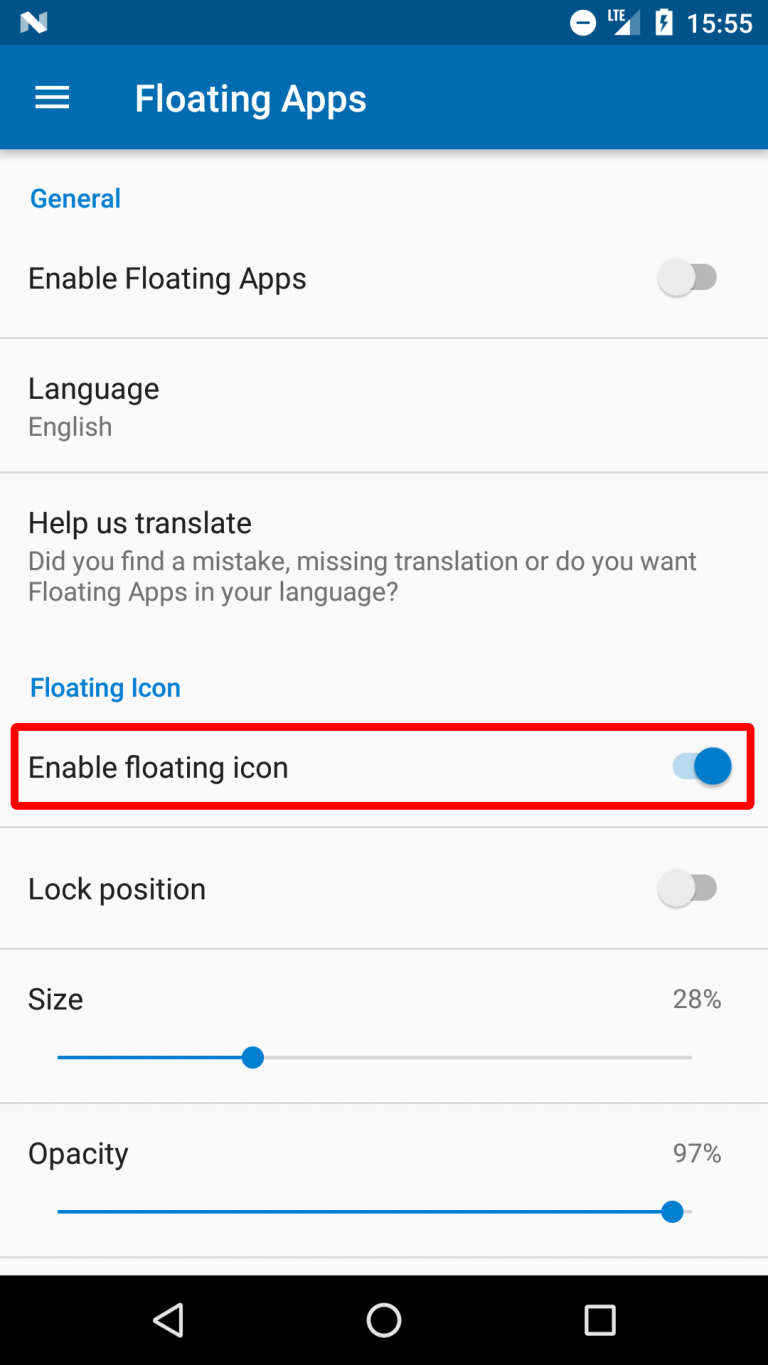Tap the notification icon in the status bar
Viewport: 768px width, 1365px height.
[33, 22]
